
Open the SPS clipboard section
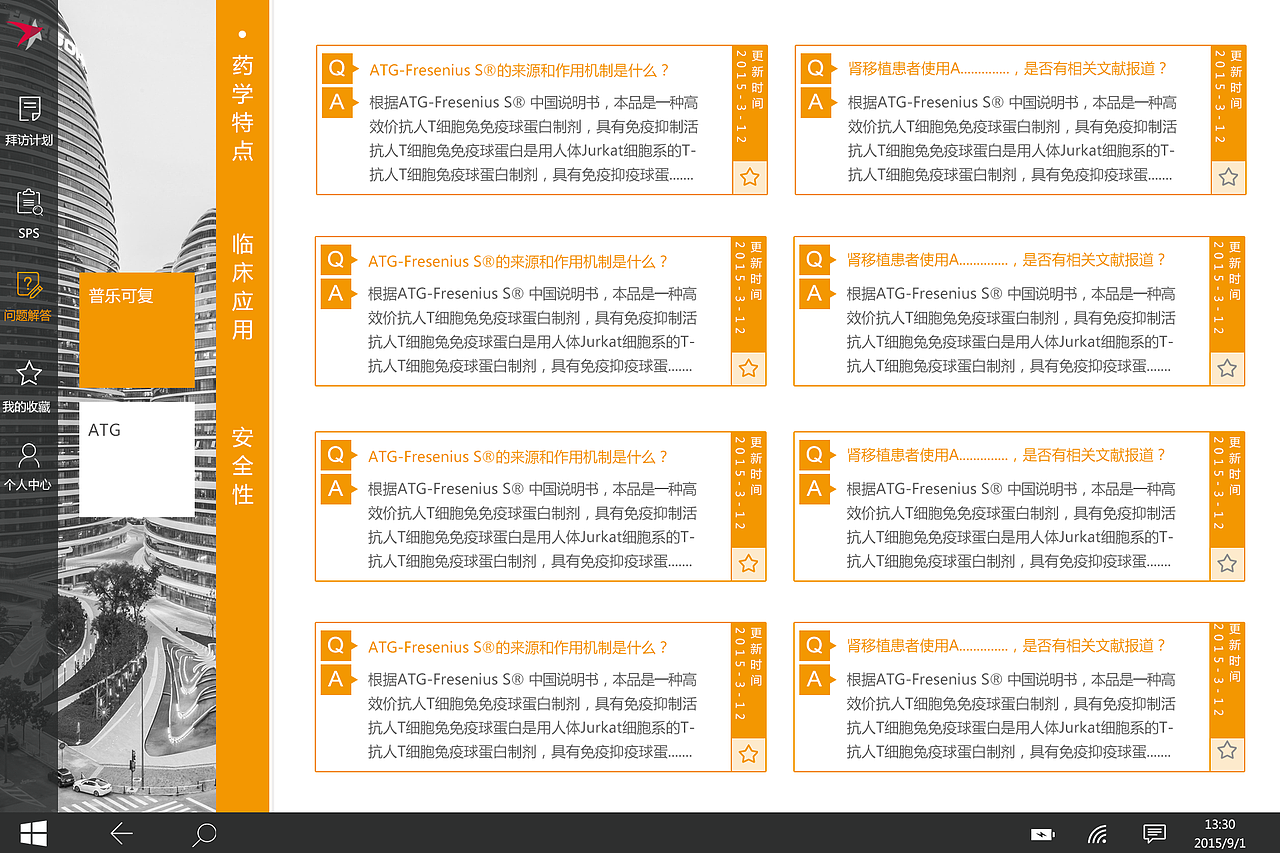[x=29, y=213]
